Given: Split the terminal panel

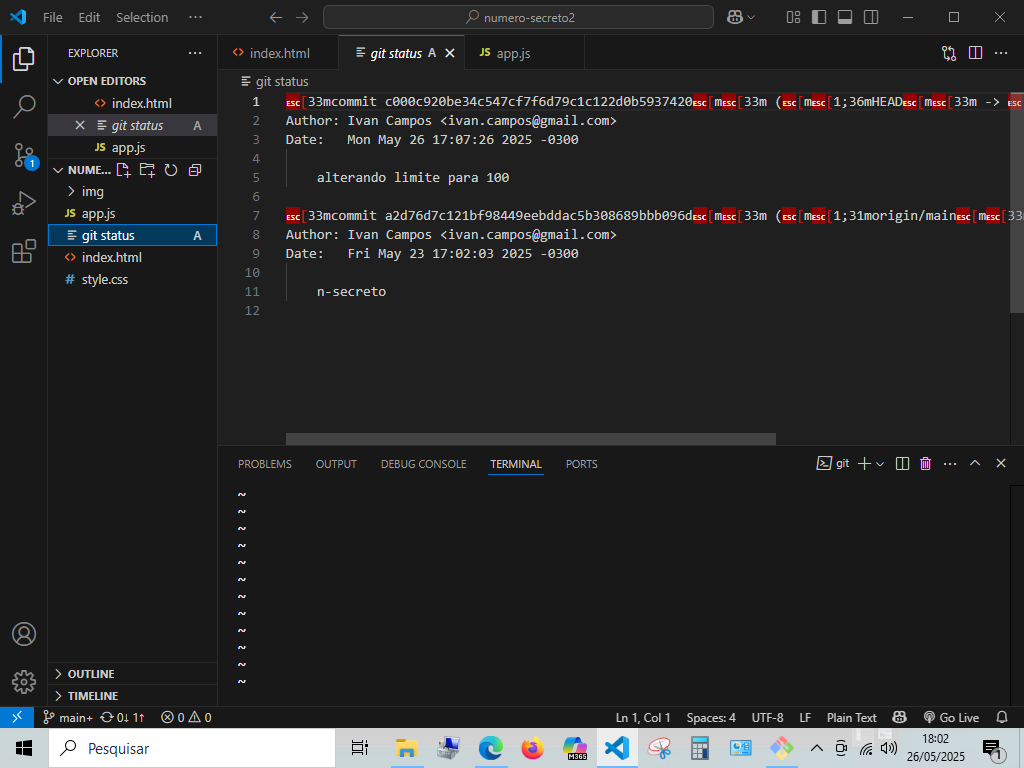Looking at the screenshot, I should tap(903, 464).
